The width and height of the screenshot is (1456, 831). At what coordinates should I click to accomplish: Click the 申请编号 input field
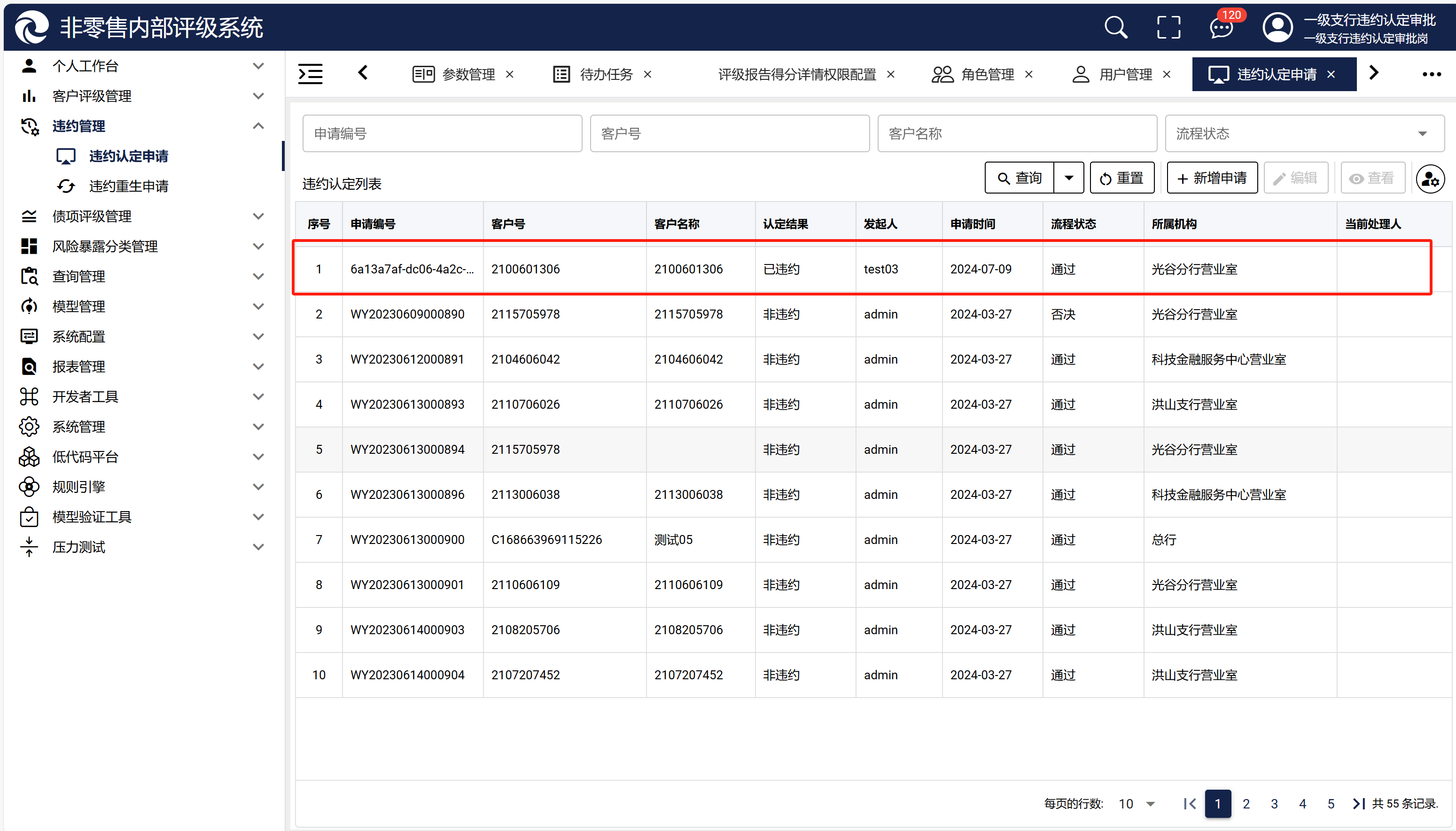tap(442, 133)
